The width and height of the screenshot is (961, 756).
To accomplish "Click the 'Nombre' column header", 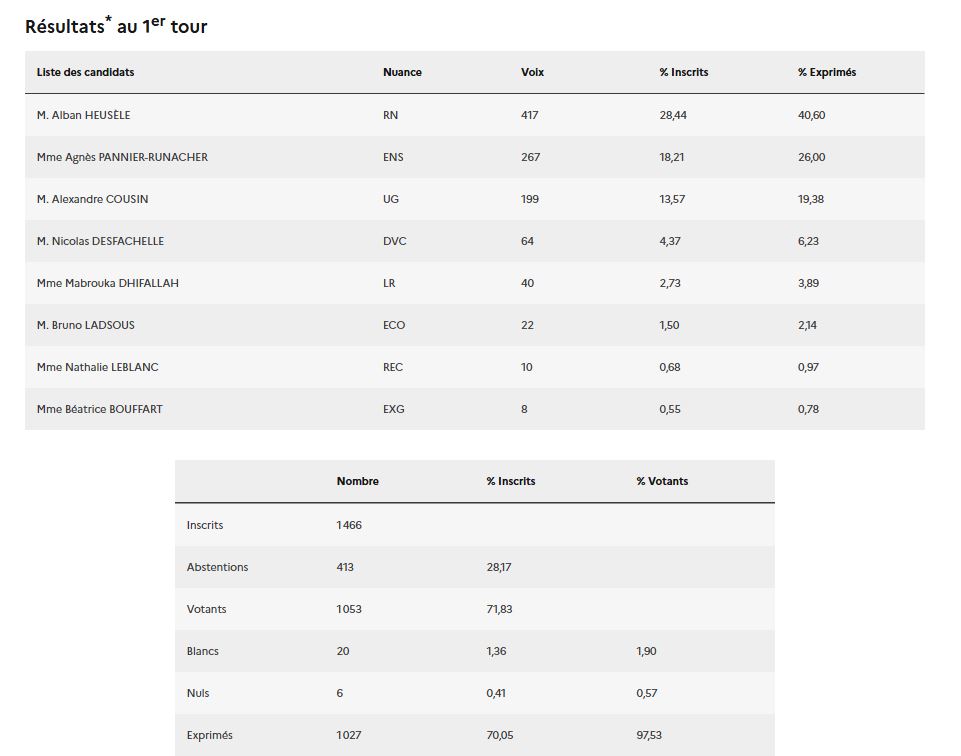I will click(x=358, y=481).
